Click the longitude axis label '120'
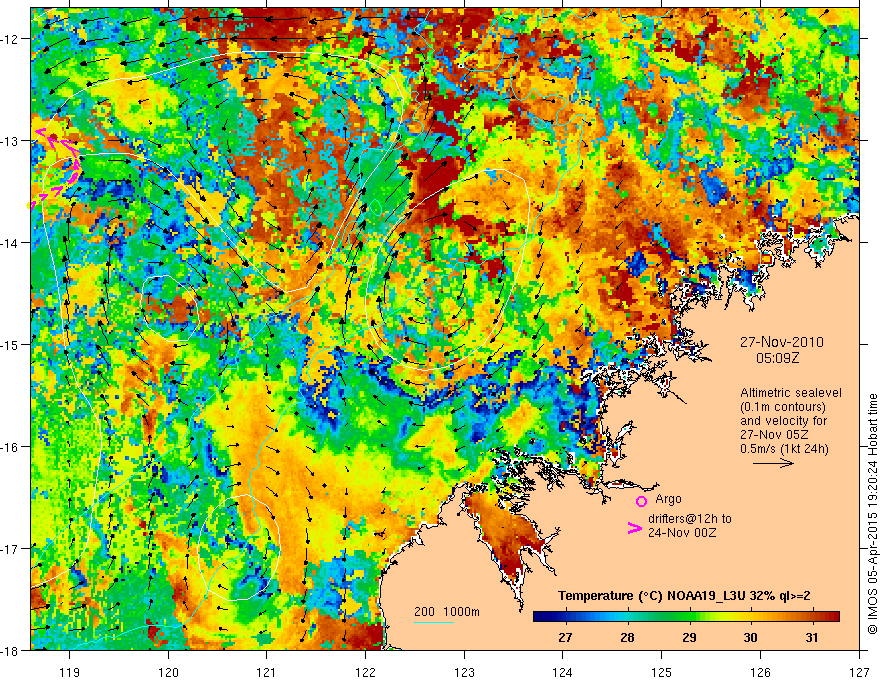The width and height of the screenshot is (880, 680). (168, 672)
